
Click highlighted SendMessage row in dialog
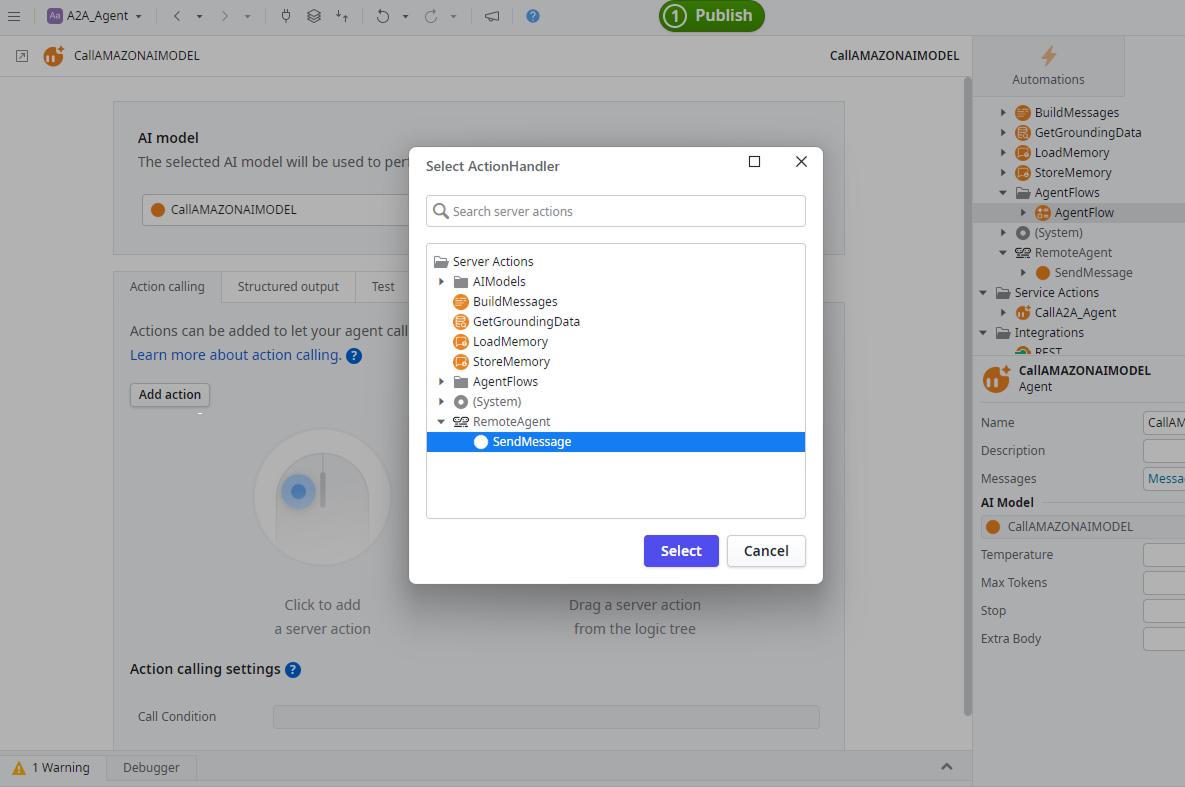click(616, 442)
